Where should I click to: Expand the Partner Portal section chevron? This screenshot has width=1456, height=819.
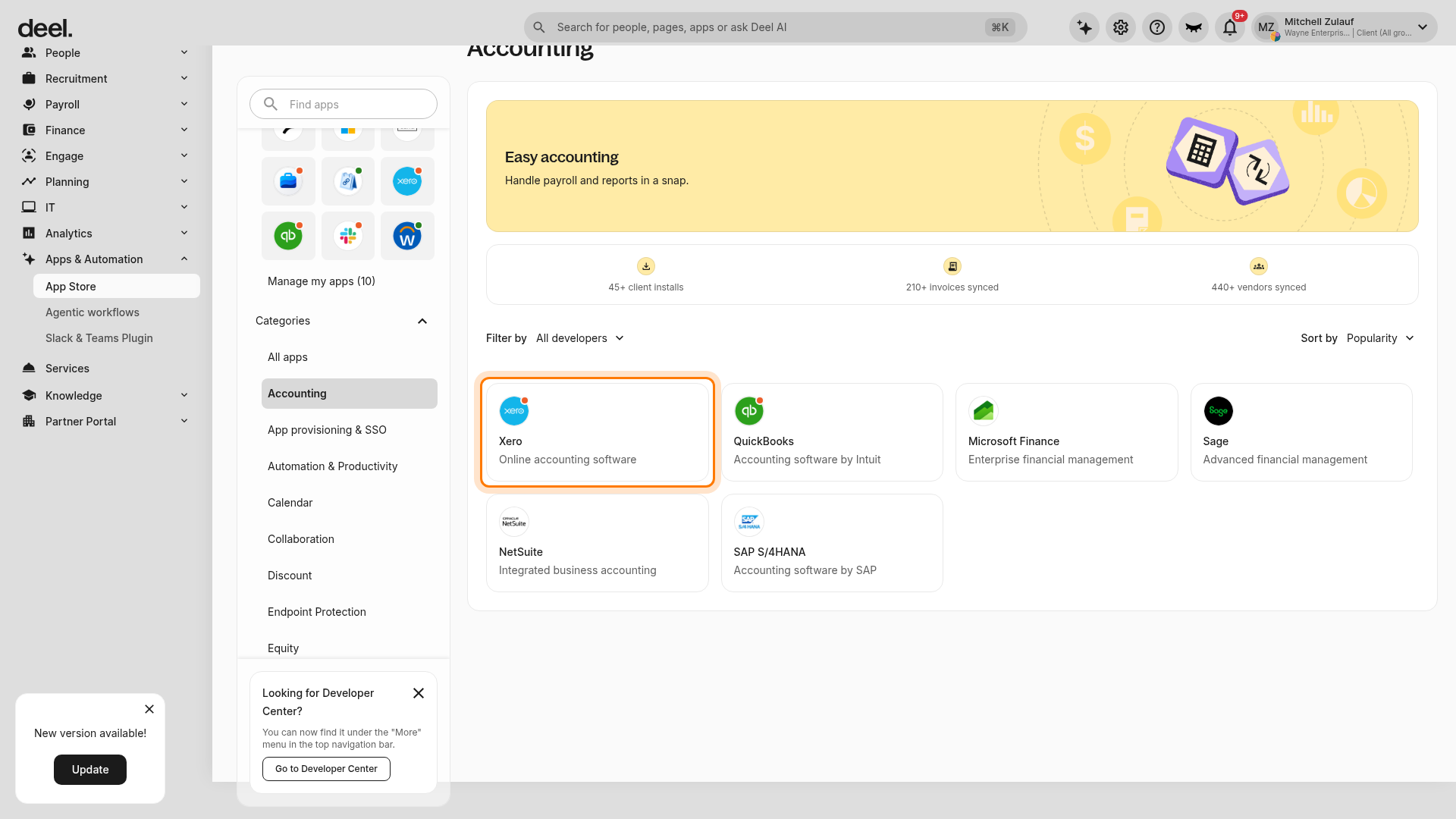[184, 422]
